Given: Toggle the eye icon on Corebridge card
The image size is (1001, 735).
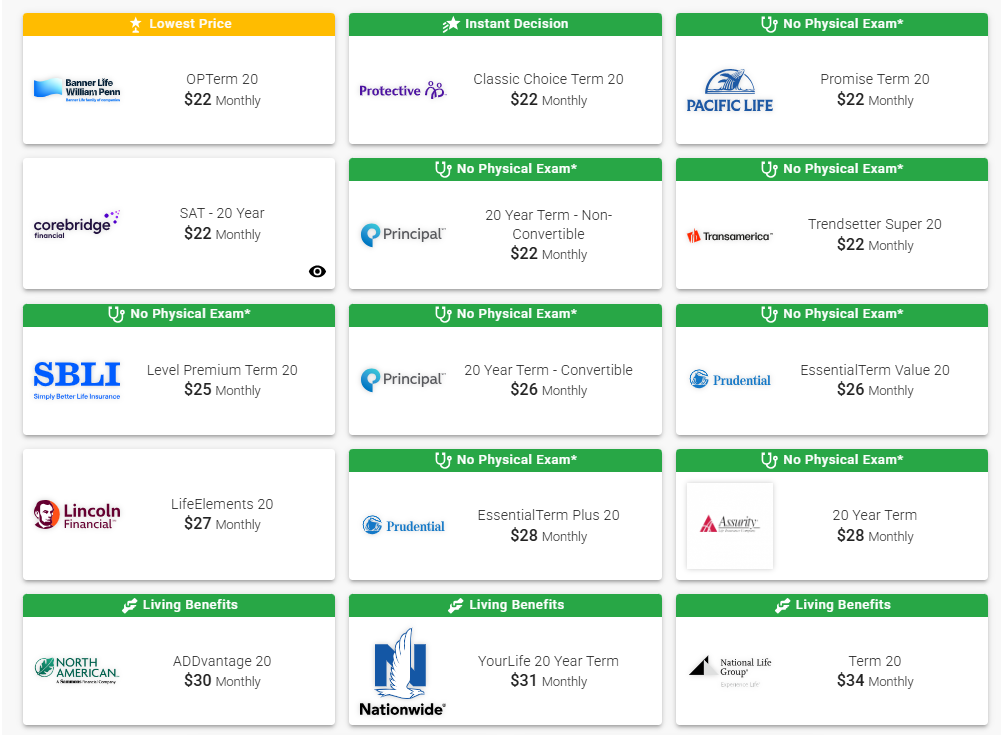Looking at the screenshot, I should pos(317,271).
